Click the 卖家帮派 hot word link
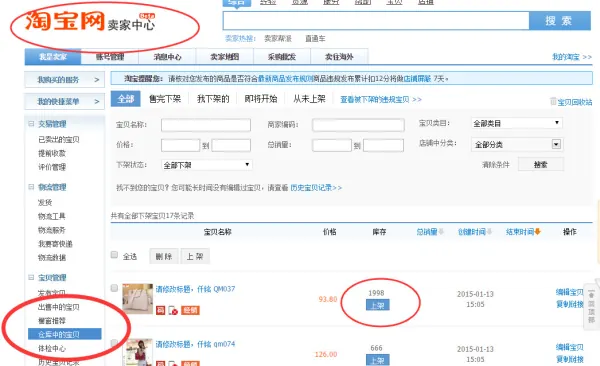 (278, 38)
